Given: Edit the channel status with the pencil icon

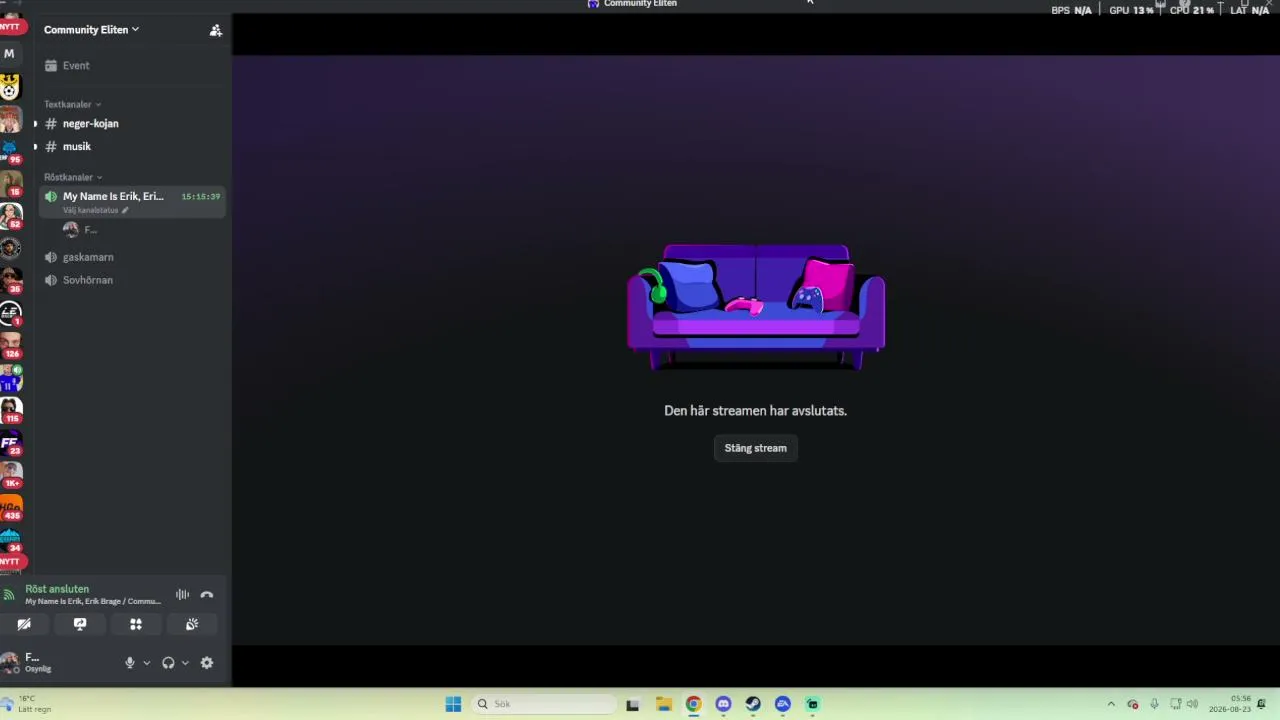Looking at the screenshot, I should (125, 211).
